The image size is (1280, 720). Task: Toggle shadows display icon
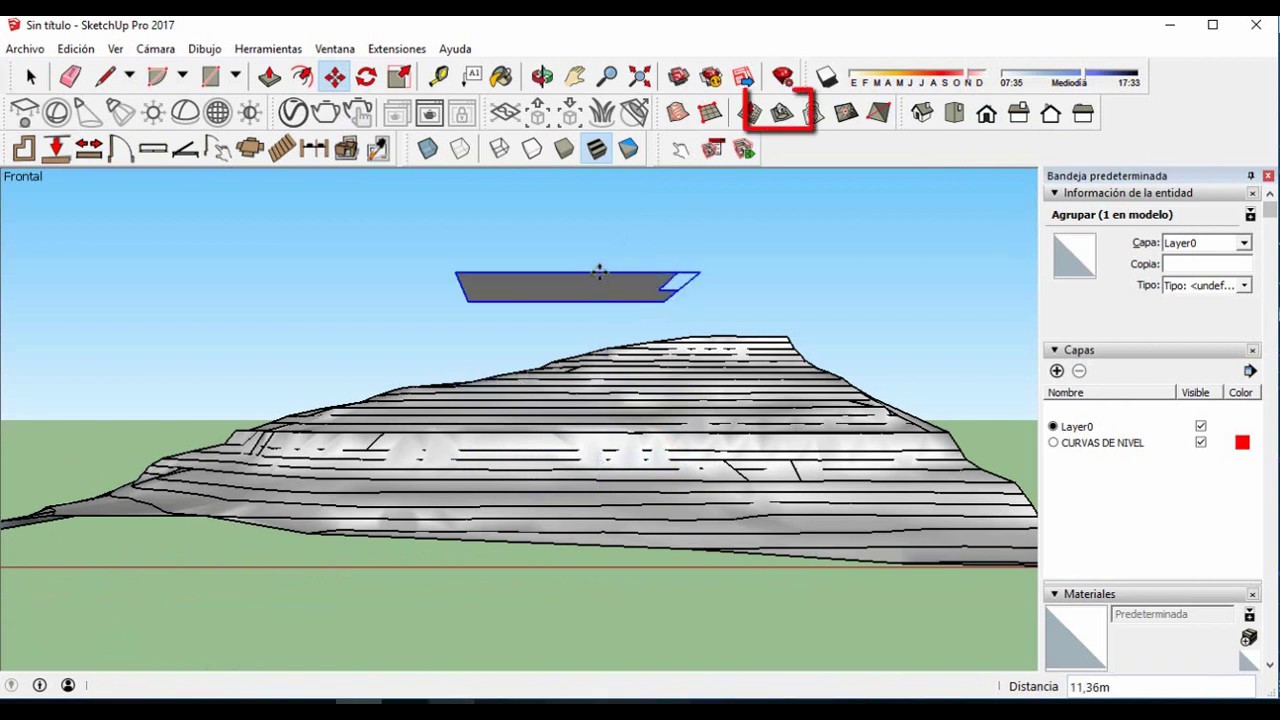click(826, 77)
